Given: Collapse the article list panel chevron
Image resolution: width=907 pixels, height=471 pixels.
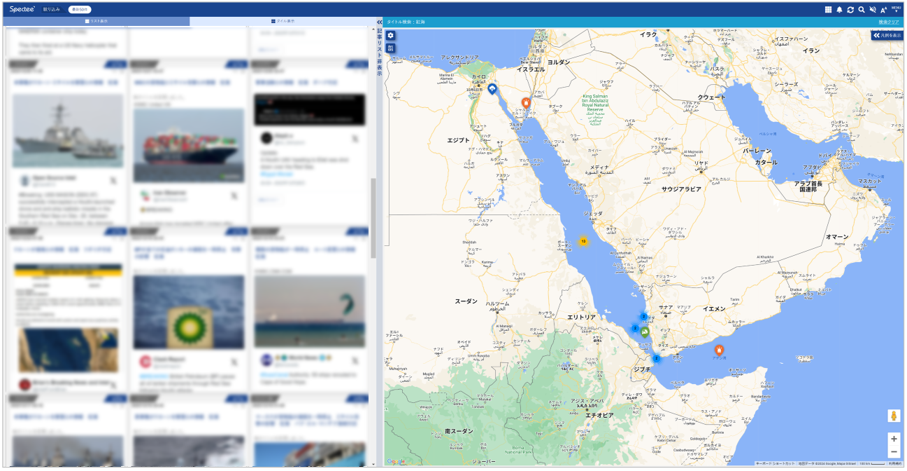Looking at the screenshot, I should pyautogui.click(x=379, y=21).
